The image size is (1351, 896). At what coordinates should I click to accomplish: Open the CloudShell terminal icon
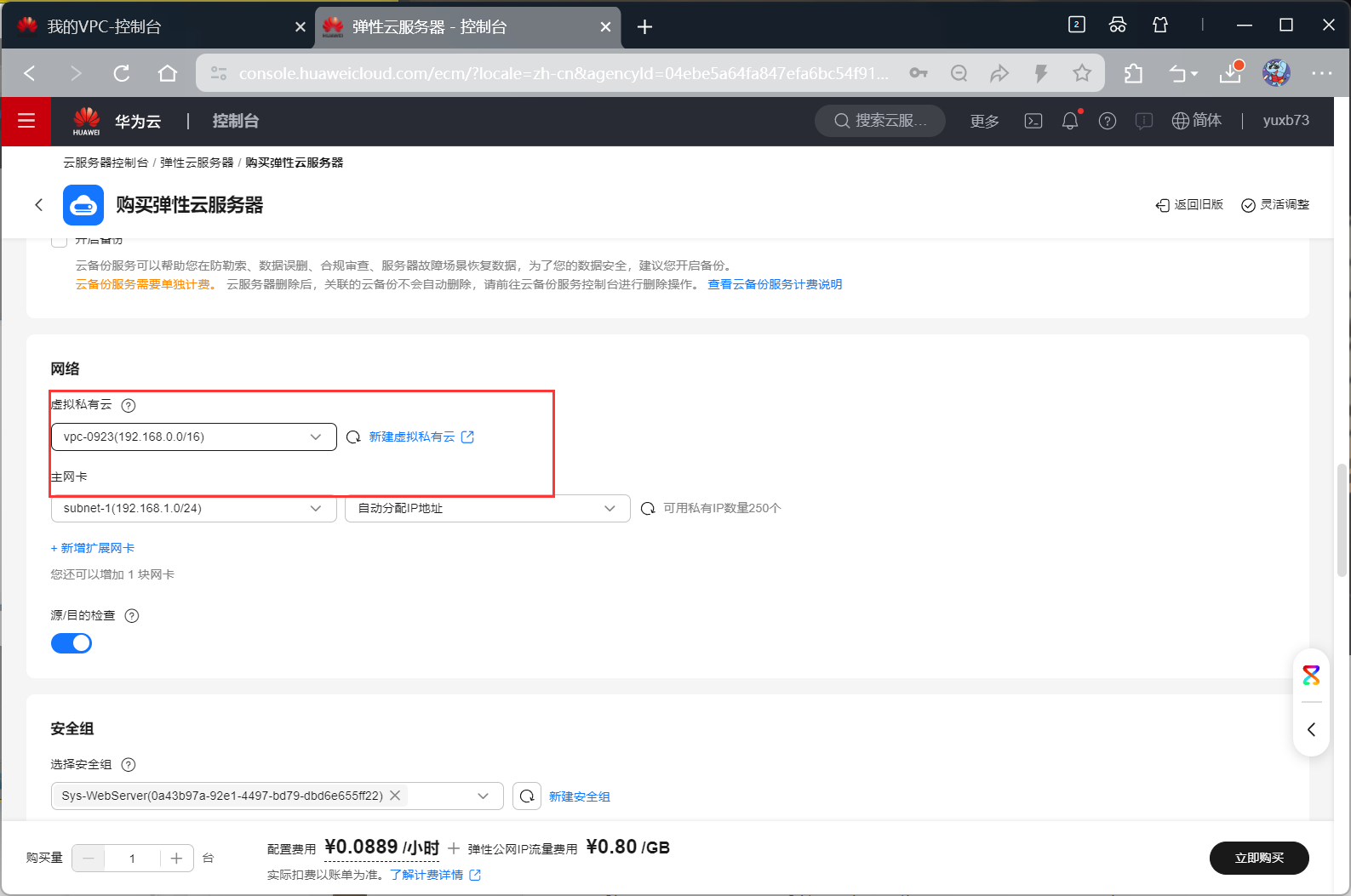(x=1033, y=121)
